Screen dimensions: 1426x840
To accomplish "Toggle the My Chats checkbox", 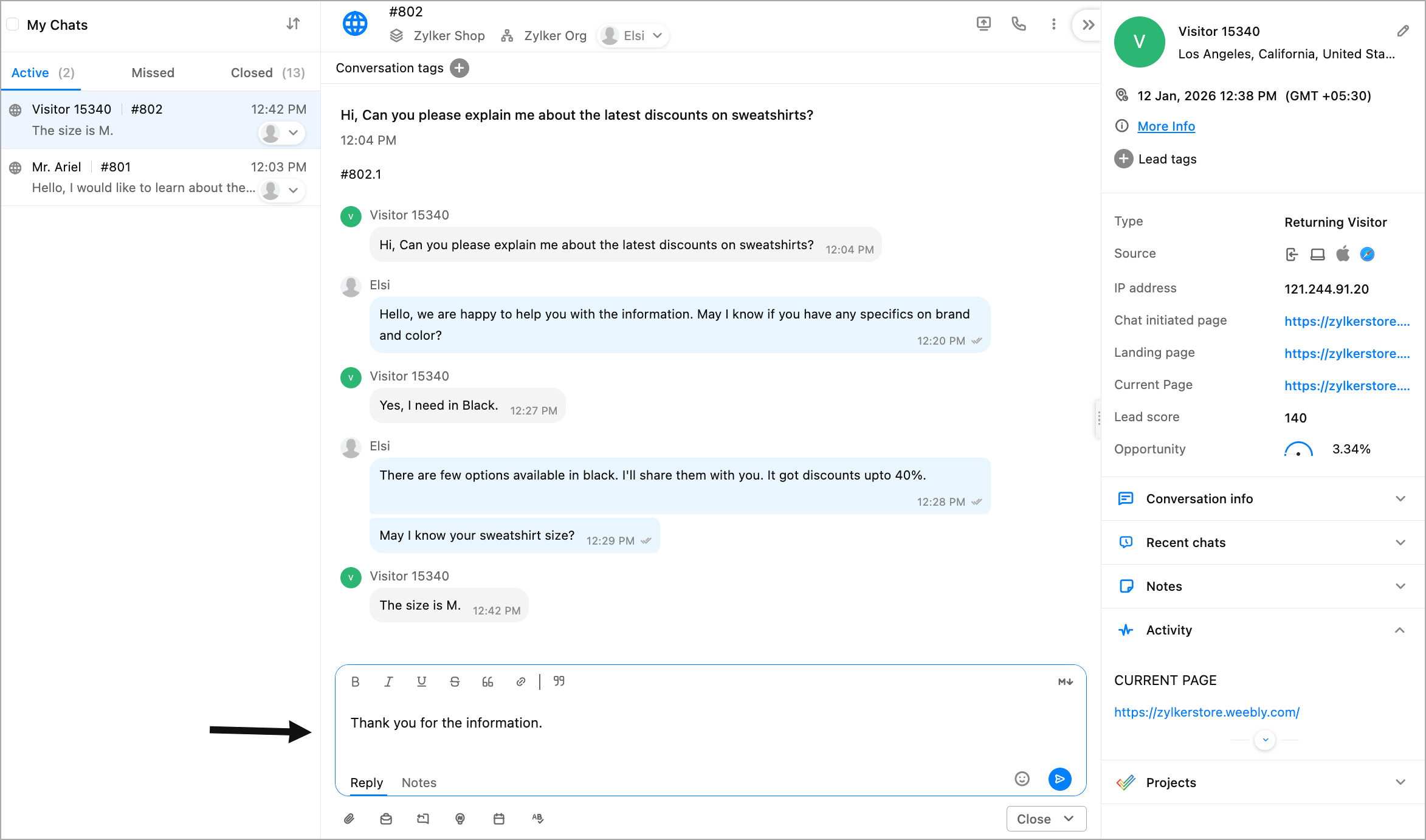I will (x=13, y=25).
